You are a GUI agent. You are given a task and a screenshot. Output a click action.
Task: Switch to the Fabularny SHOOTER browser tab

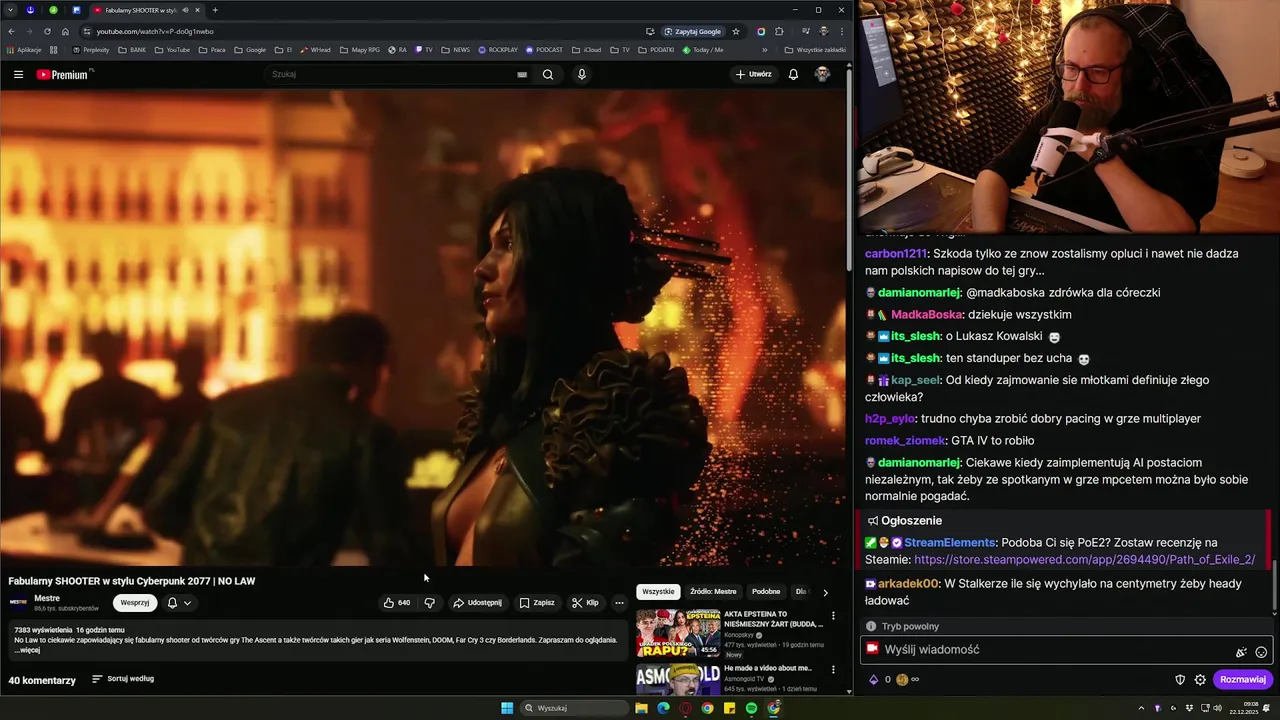coord(146,10)
